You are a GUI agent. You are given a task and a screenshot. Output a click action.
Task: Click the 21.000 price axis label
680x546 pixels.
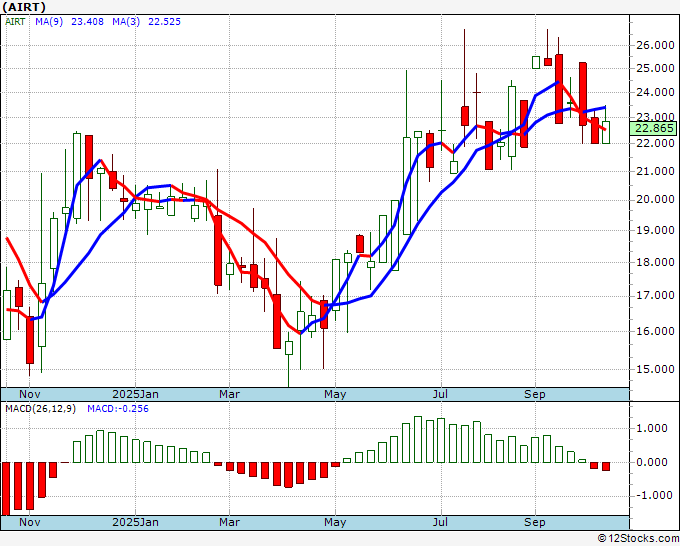tap(654, 171)
